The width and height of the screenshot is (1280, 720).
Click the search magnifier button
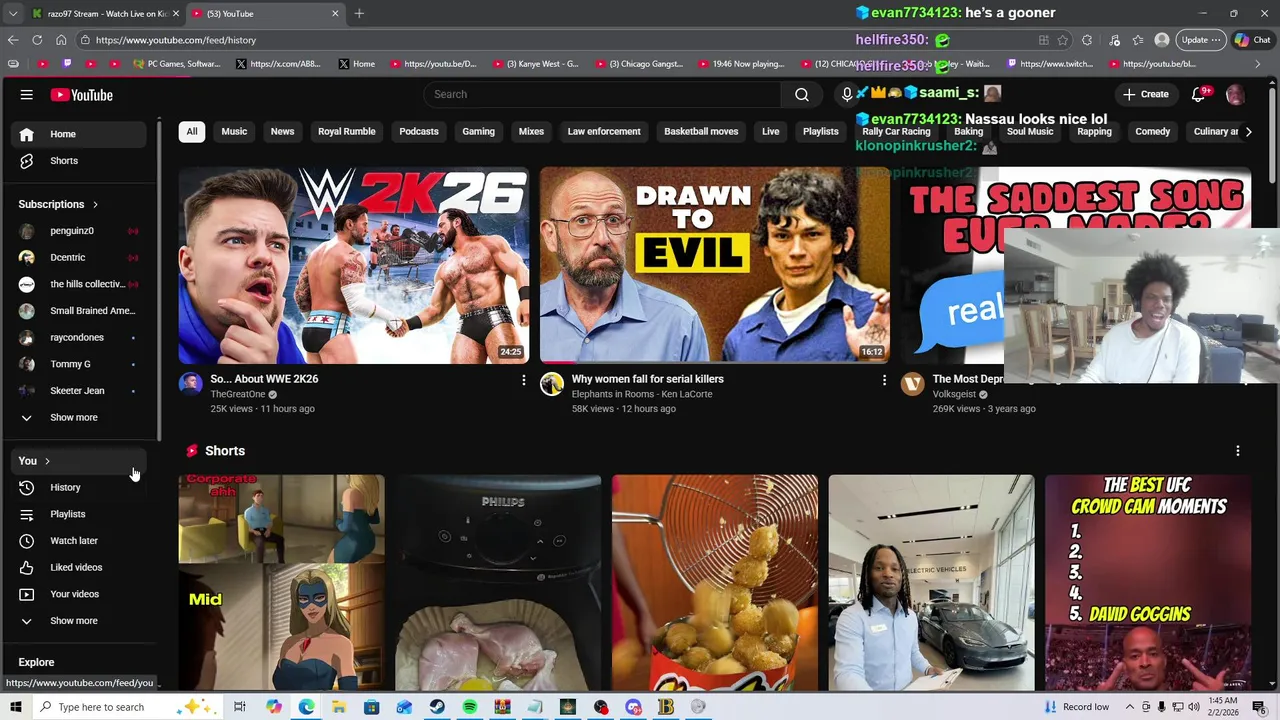click(x=802, y=94)
